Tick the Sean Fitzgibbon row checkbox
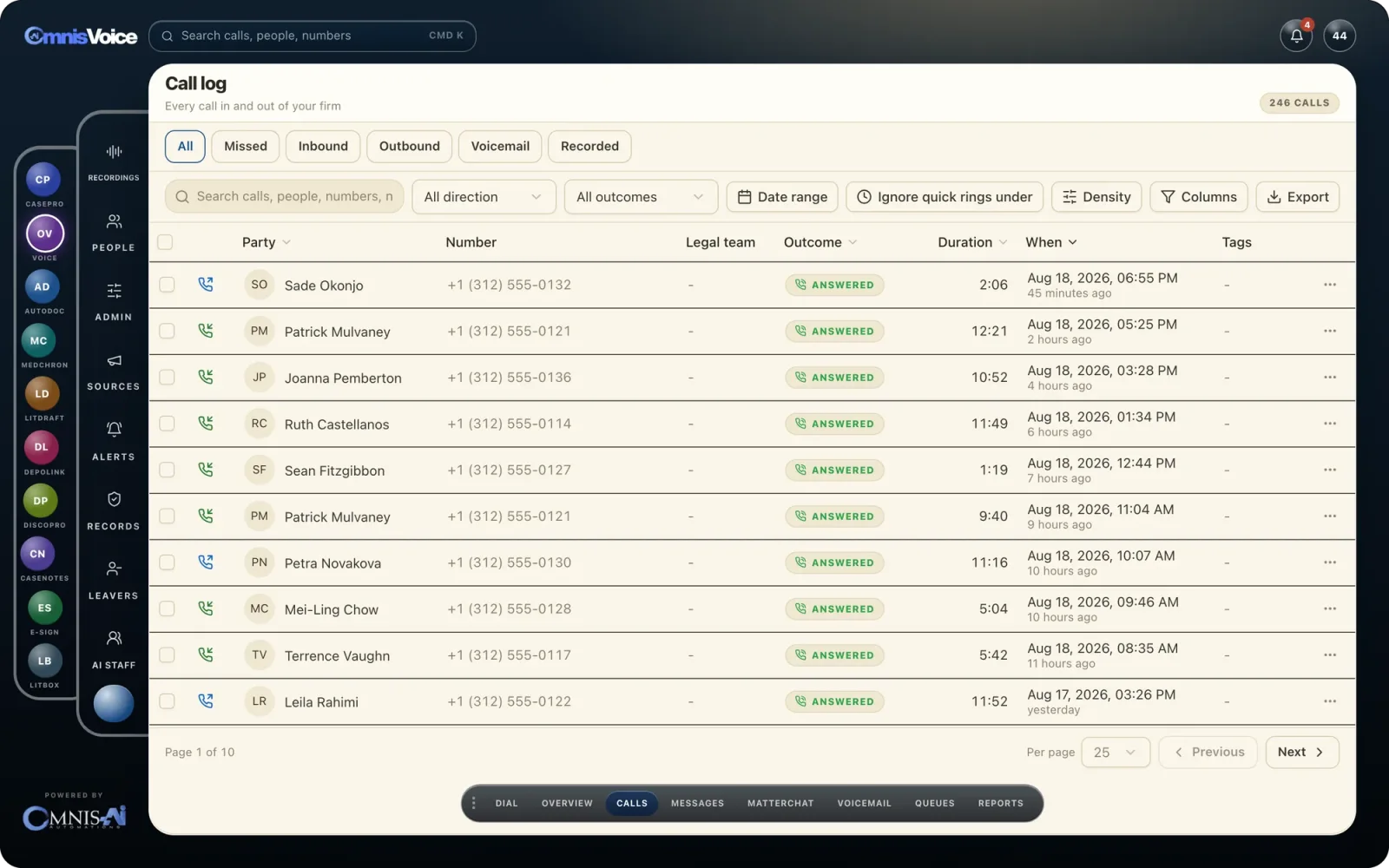 167,470
